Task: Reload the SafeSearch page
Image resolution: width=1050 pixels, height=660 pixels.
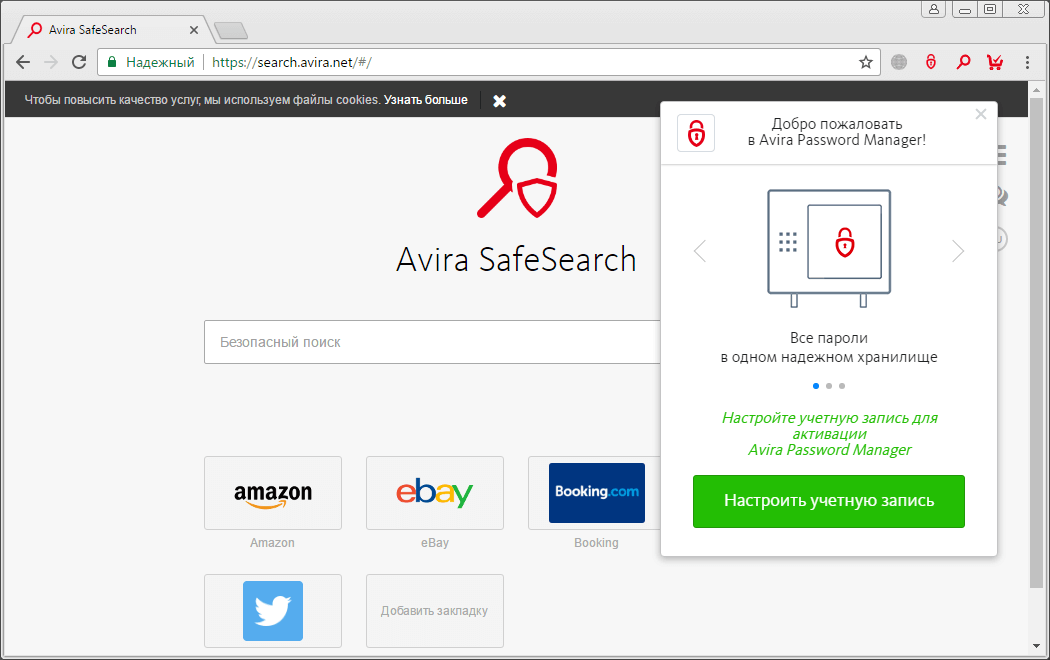Action: [78, 61]
